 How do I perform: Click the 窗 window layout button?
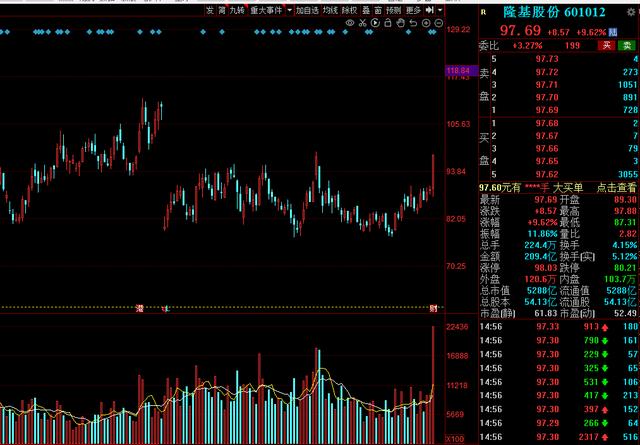coord(378,10)
